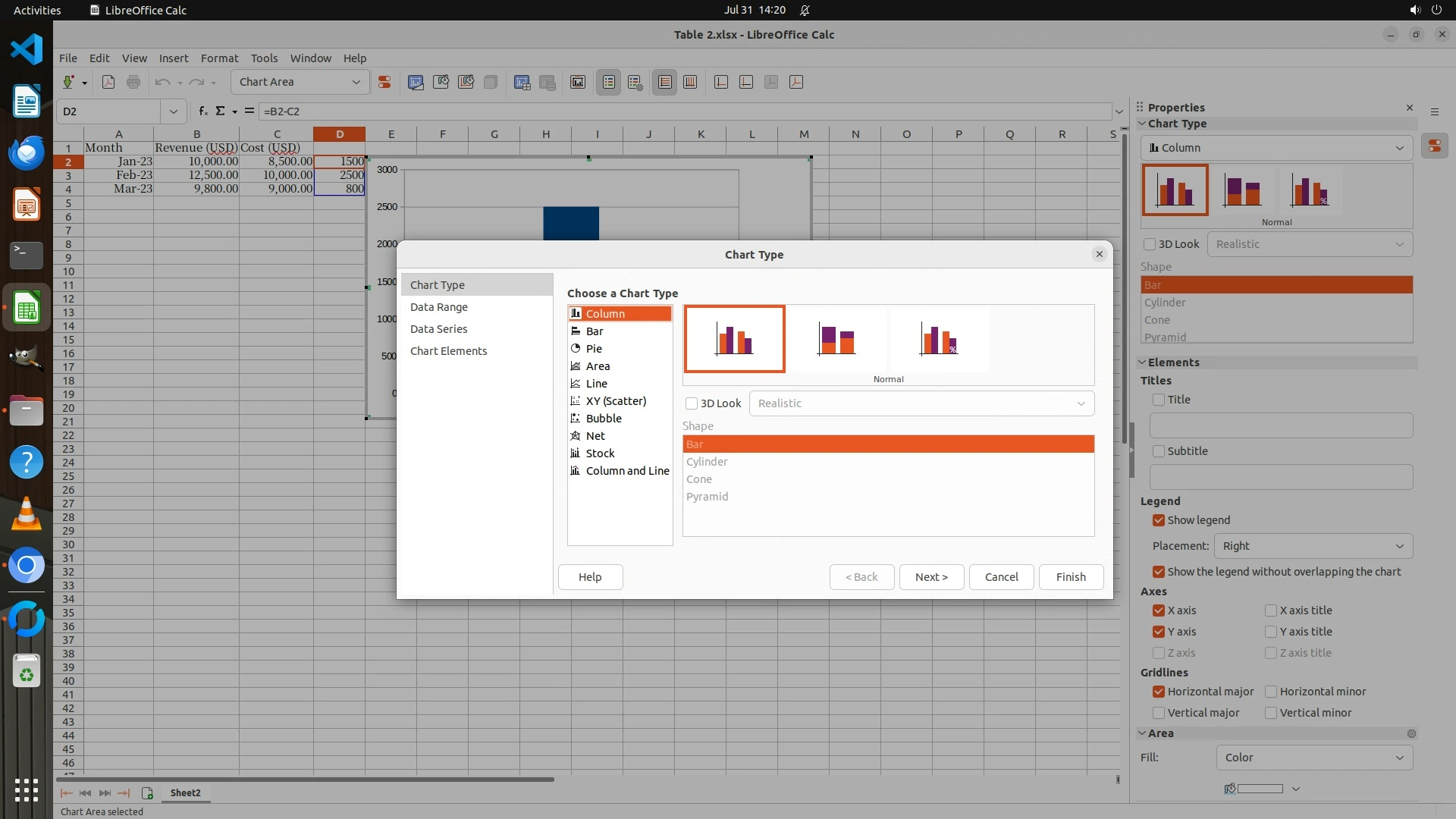Click the Next > button
Screen dimensions: 1456x819
pyautogui.click(x=931, y=577)
